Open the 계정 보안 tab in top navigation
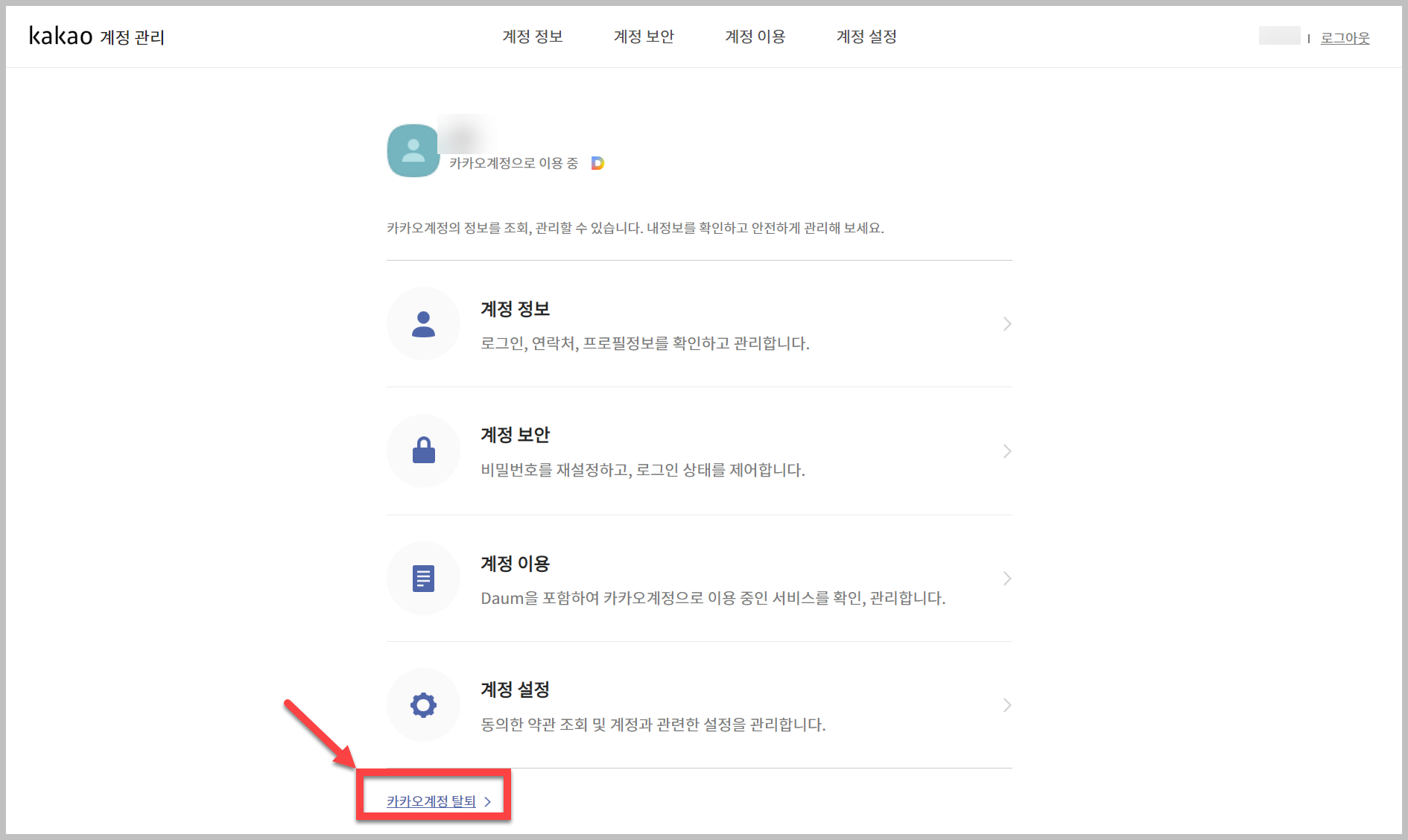Viewport: 1408px width, 840px height. pos(644,36)
